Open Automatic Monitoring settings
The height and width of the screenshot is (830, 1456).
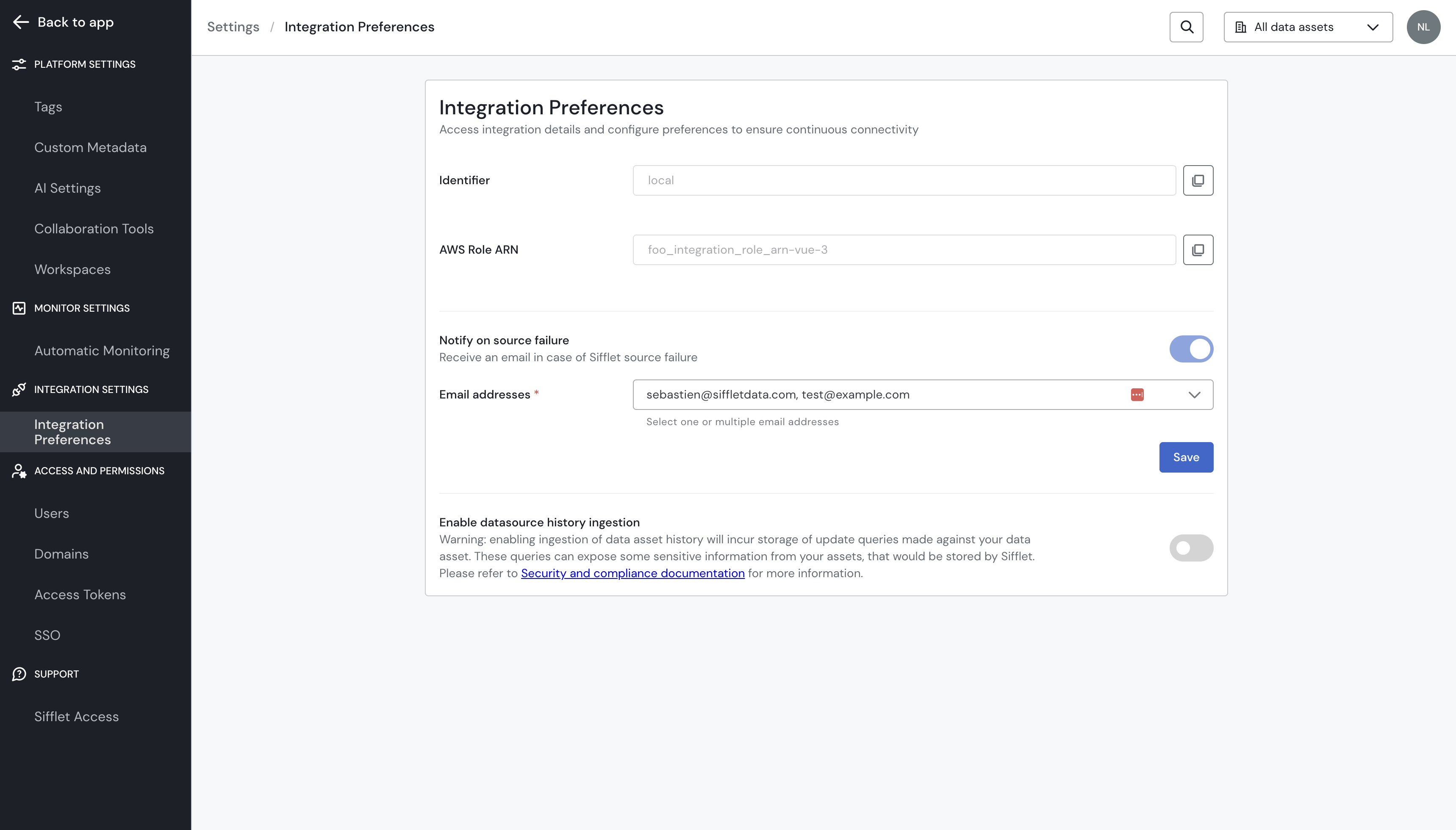point(102,351)
